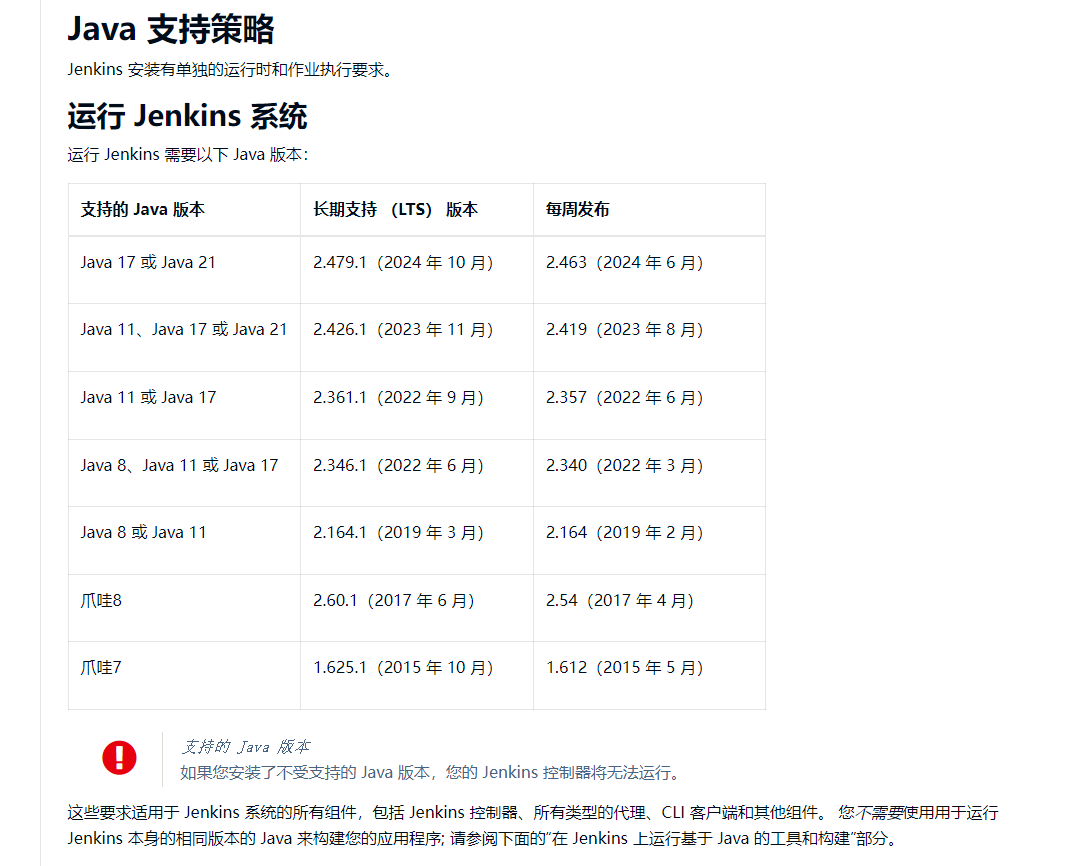Click the line "运行 Jenkins 需要以下 Java 版本"

coord(188,154)
